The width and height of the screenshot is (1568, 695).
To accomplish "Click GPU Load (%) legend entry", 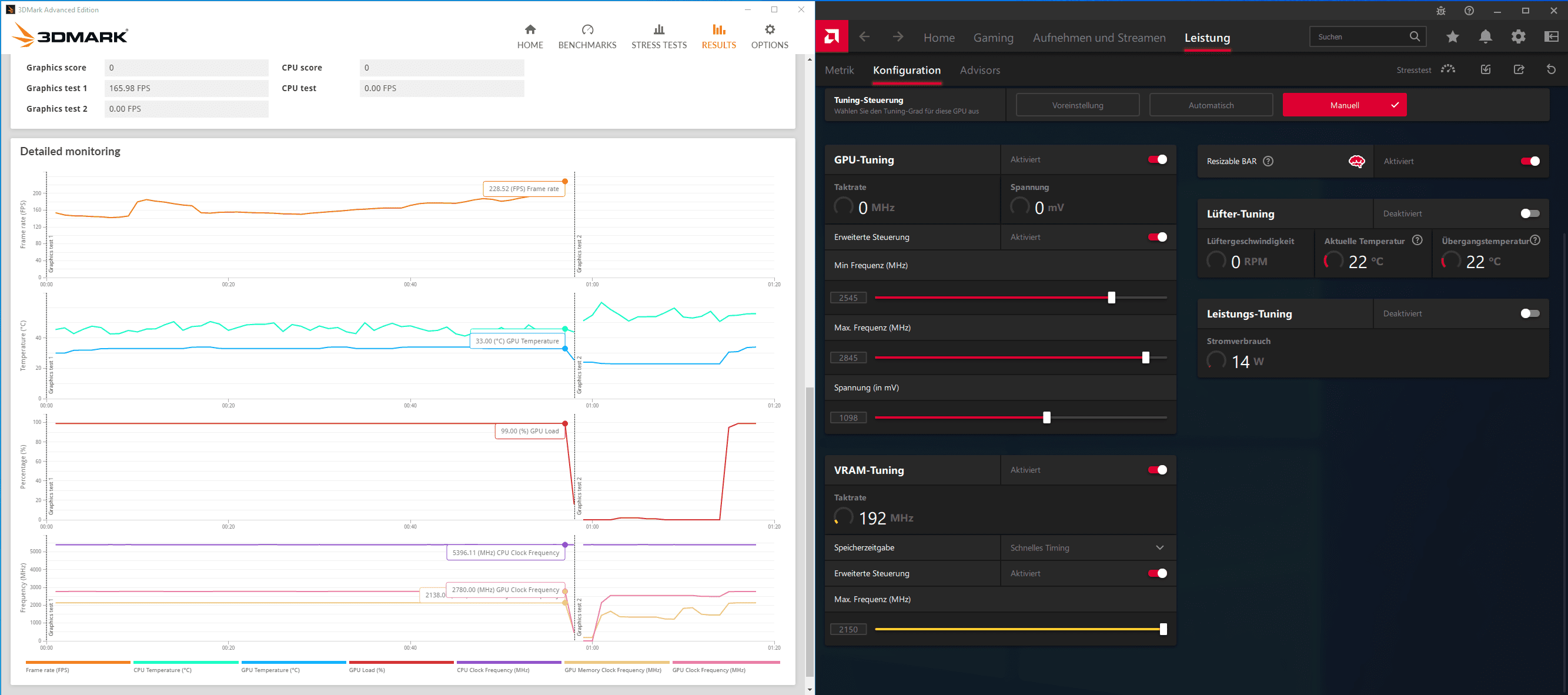I will (x=401, y=667).
